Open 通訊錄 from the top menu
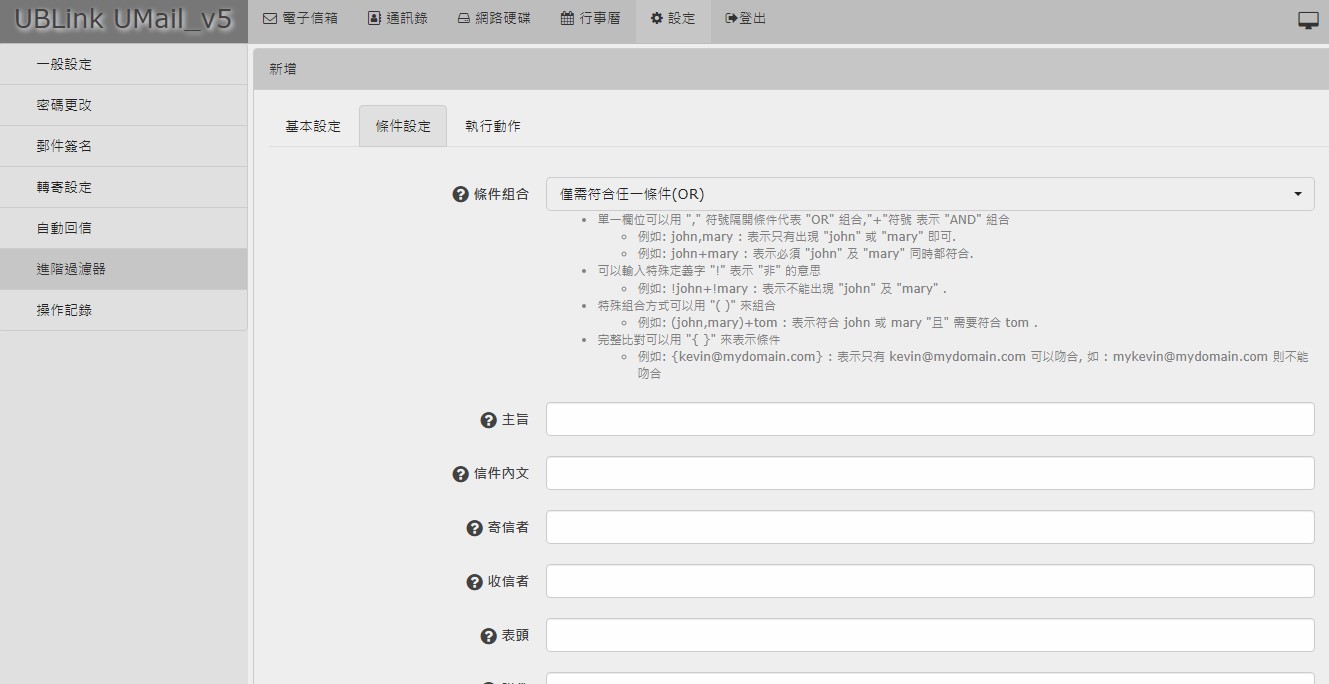This screenshot has width=1329, height=684. pyautogui.click(x=397, y=19)
